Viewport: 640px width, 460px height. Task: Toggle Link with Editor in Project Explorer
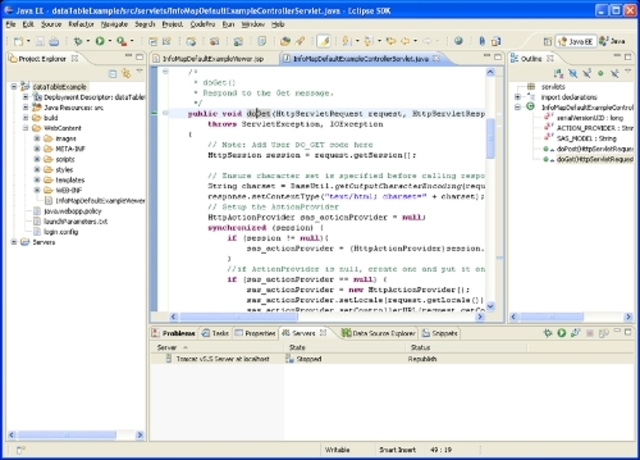(125, 73)
